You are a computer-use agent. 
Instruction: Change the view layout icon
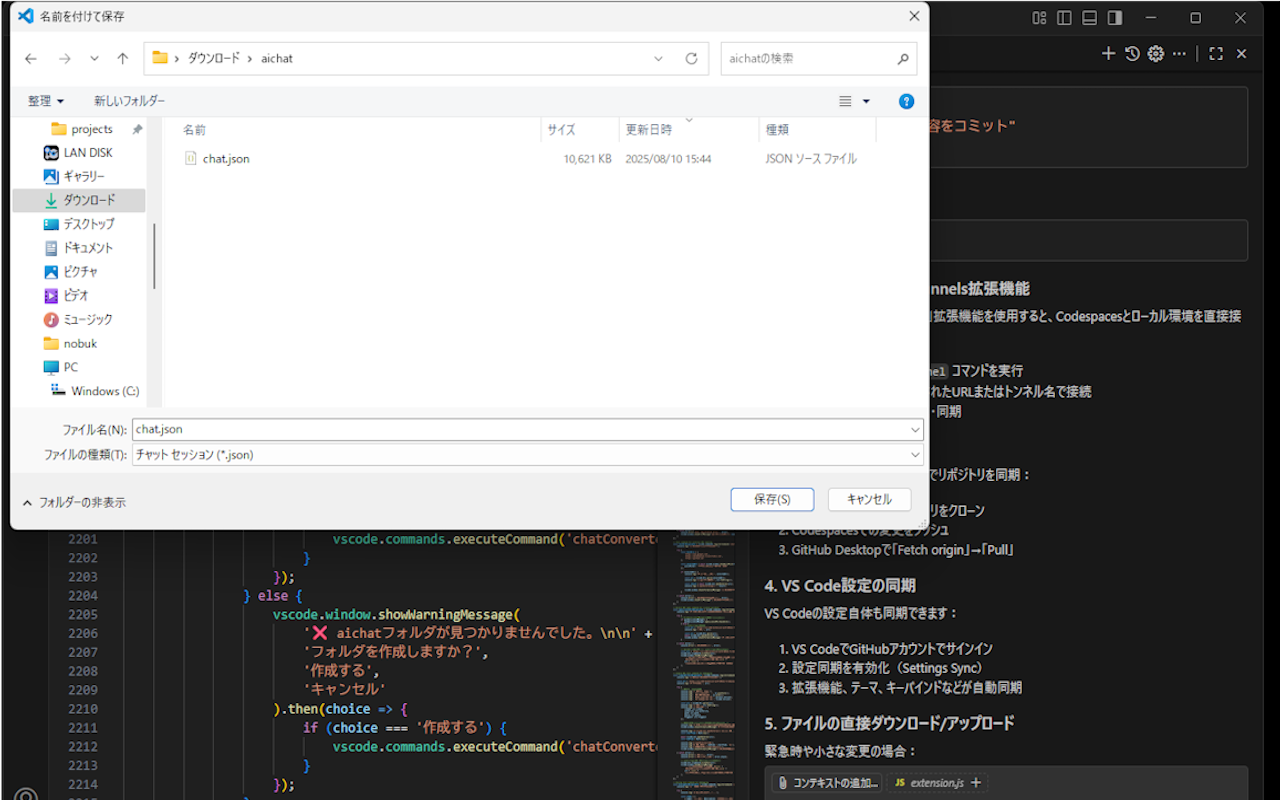click(845, 101)
